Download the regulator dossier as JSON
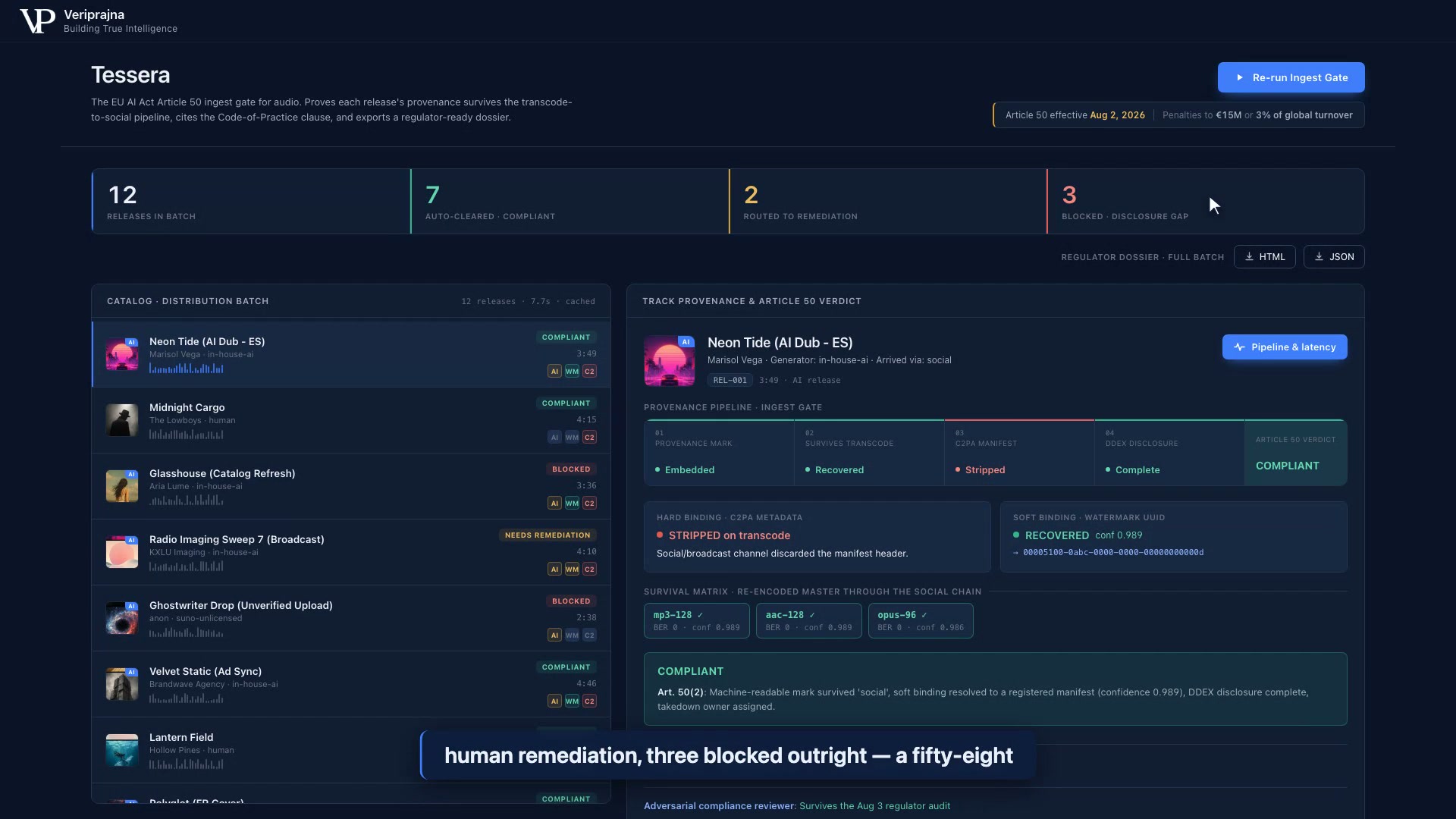1456x819 pixels. tap(1333, 257)
